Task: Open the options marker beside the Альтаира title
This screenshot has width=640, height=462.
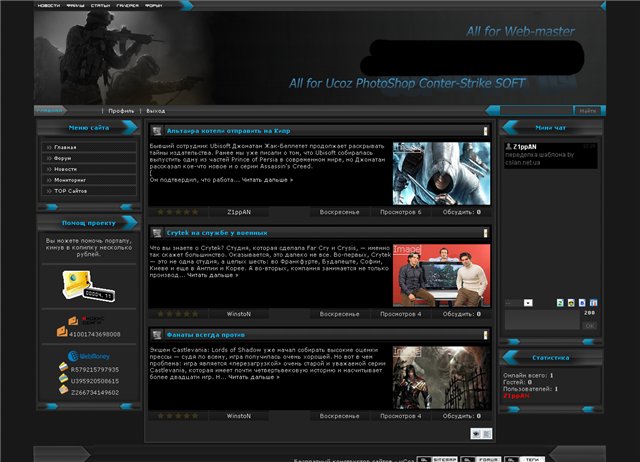Action: tap(485, 131)
